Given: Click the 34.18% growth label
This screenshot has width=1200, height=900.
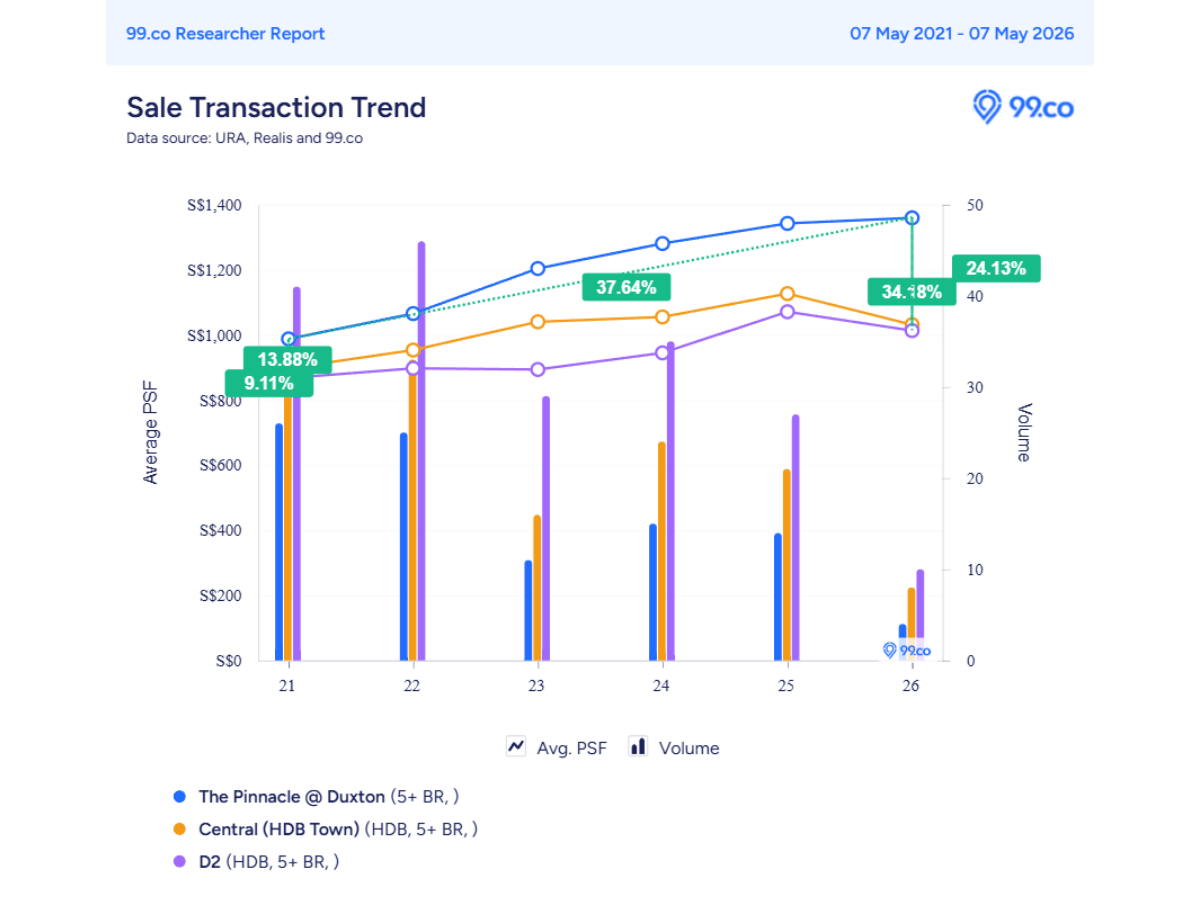Looking at the screenshot, I should 910,292.
